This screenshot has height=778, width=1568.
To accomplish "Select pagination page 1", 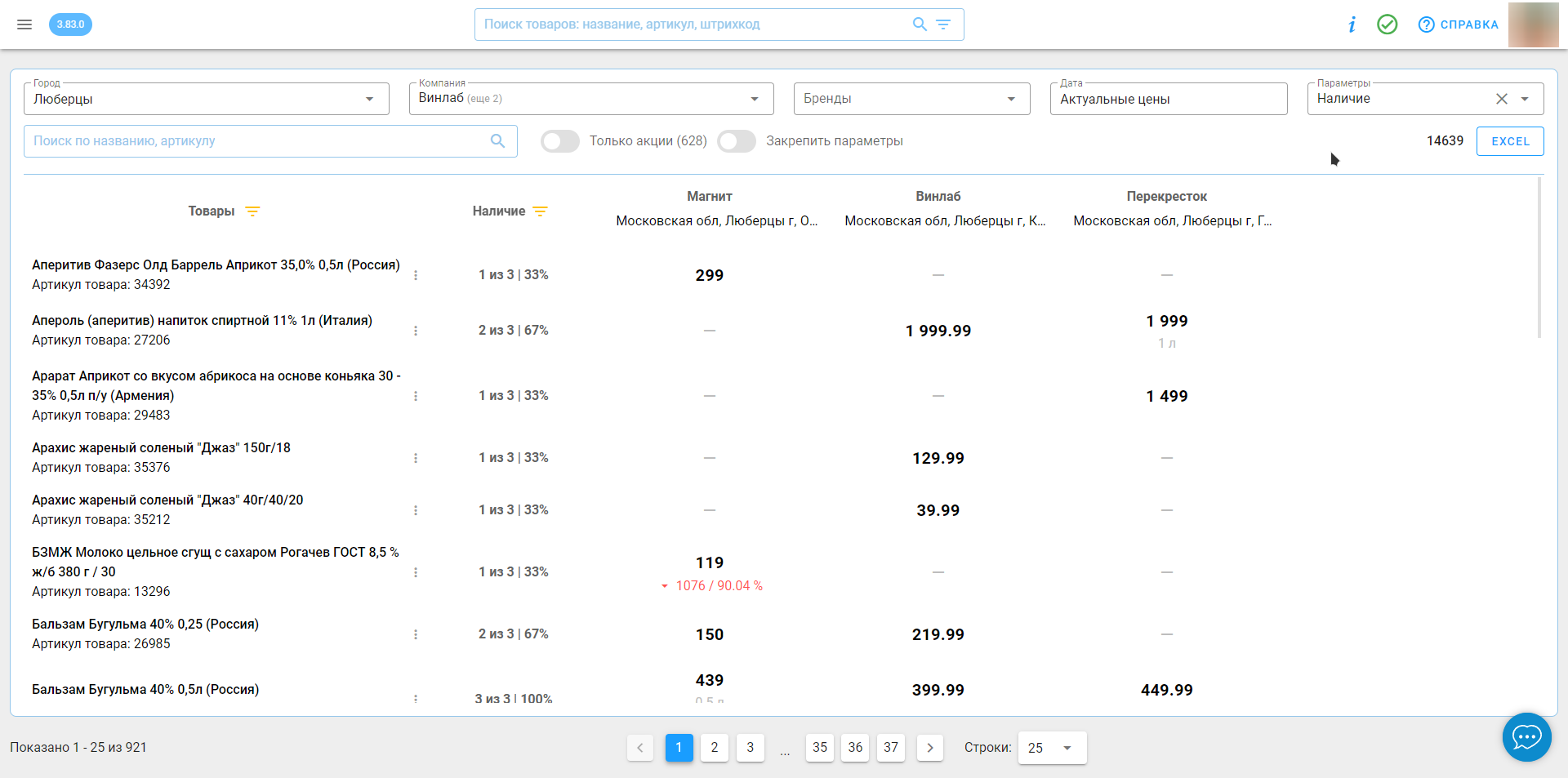I will pos(679,748).
